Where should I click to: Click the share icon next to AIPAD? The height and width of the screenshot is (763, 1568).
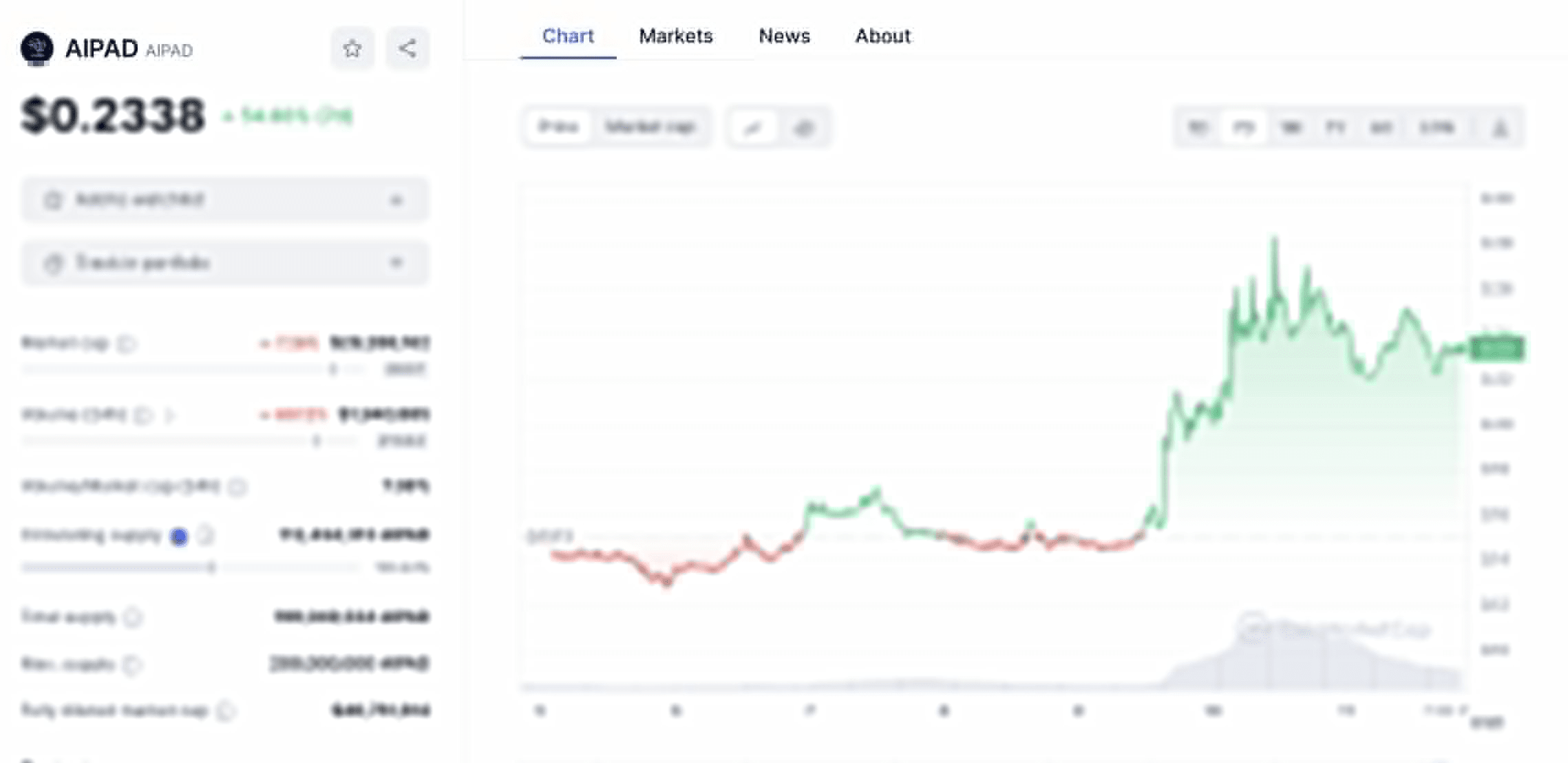point(407,48)
